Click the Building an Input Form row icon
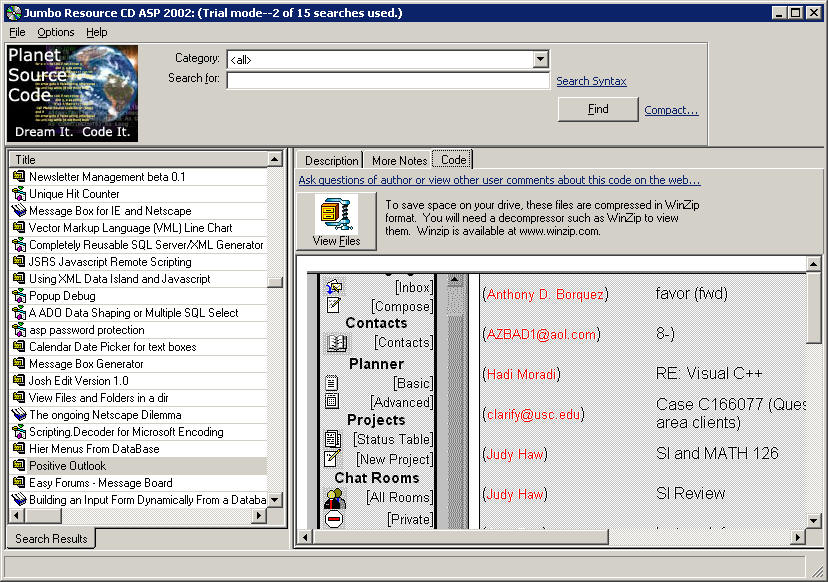 pos(19,499)
